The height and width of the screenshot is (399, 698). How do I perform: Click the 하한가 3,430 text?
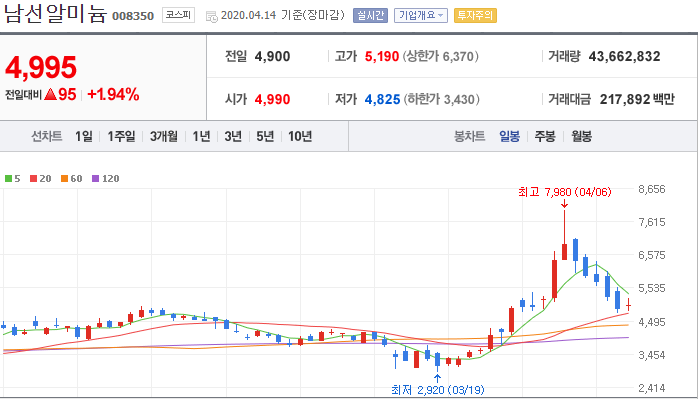coord(442,99)
